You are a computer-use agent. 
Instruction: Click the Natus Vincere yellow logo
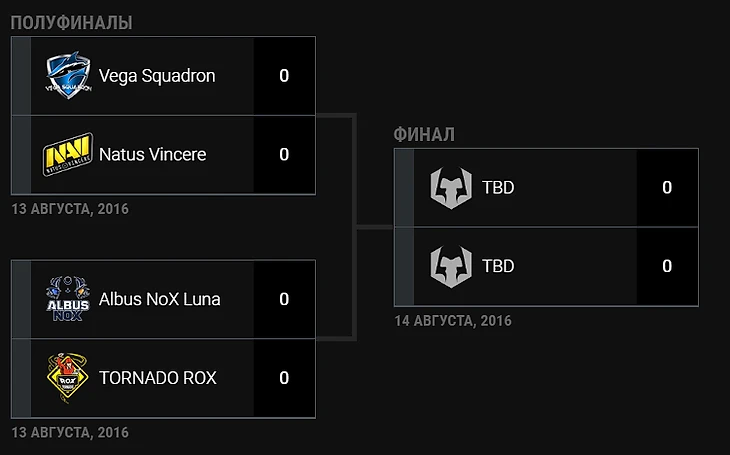pyautogui.click(x=68, y=155)
